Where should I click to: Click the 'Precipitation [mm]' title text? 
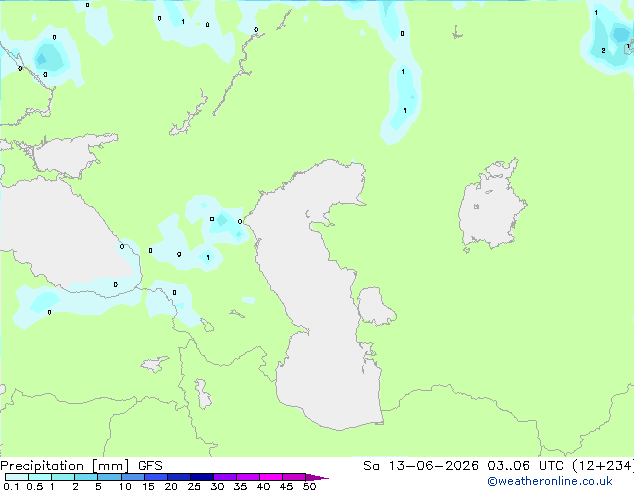[64, 466]
